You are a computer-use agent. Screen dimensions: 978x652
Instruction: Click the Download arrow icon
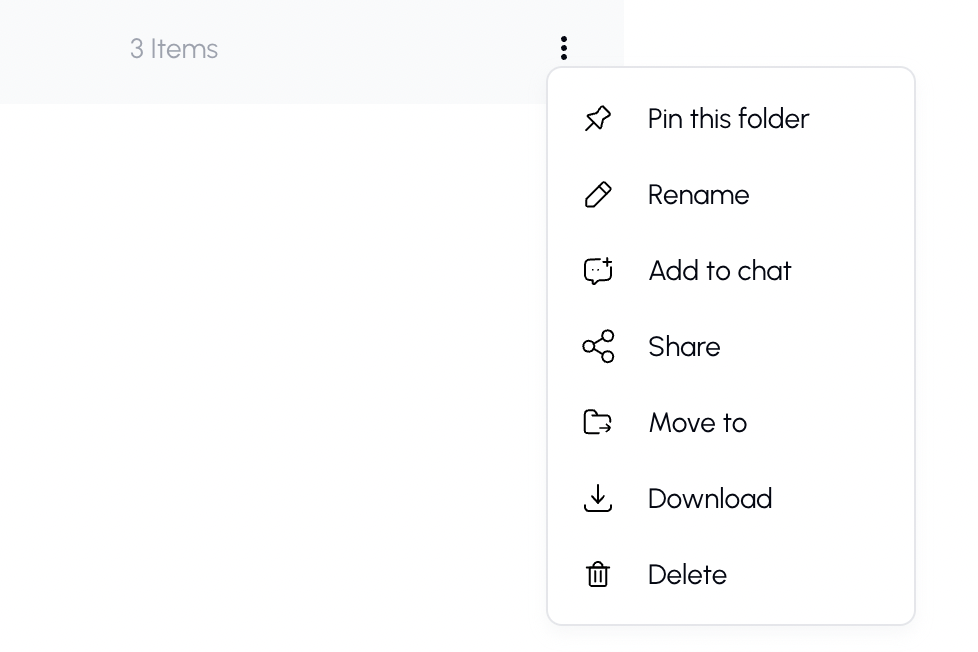pos(597,498)
